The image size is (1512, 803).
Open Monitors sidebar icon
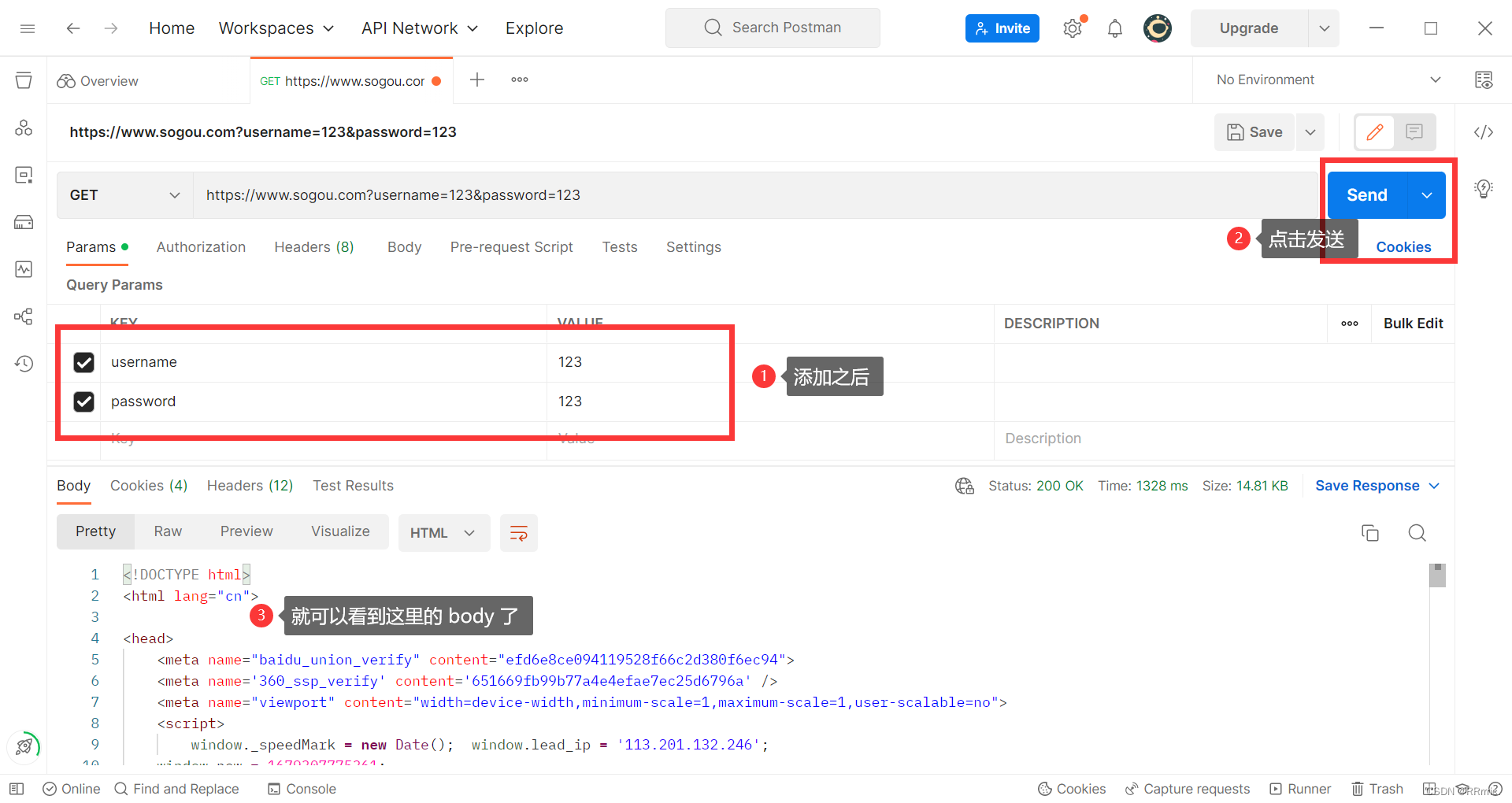pos(24,269)
